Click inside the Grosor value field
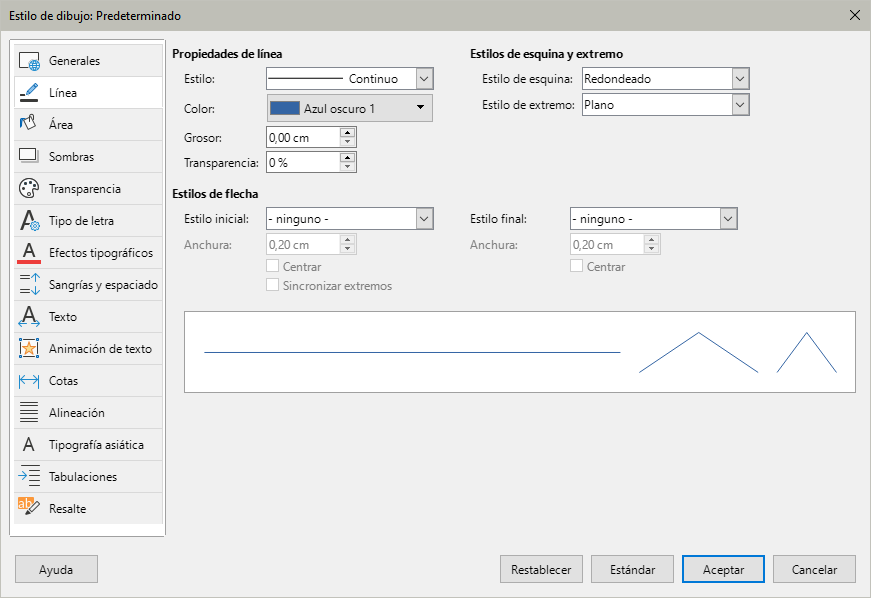 [300, 136]
